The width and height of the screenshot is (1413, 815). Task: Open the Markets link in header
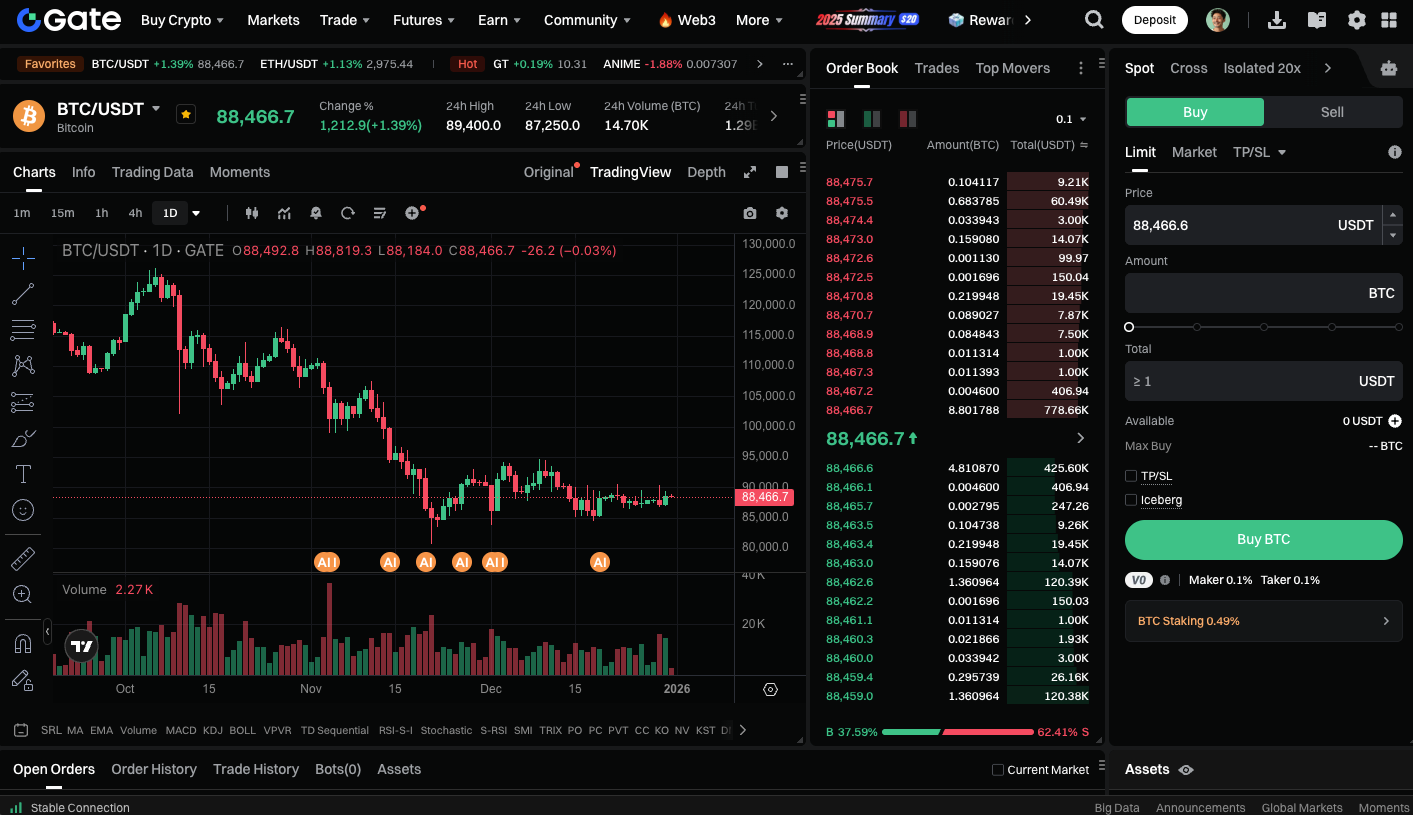tap(273, 20)
